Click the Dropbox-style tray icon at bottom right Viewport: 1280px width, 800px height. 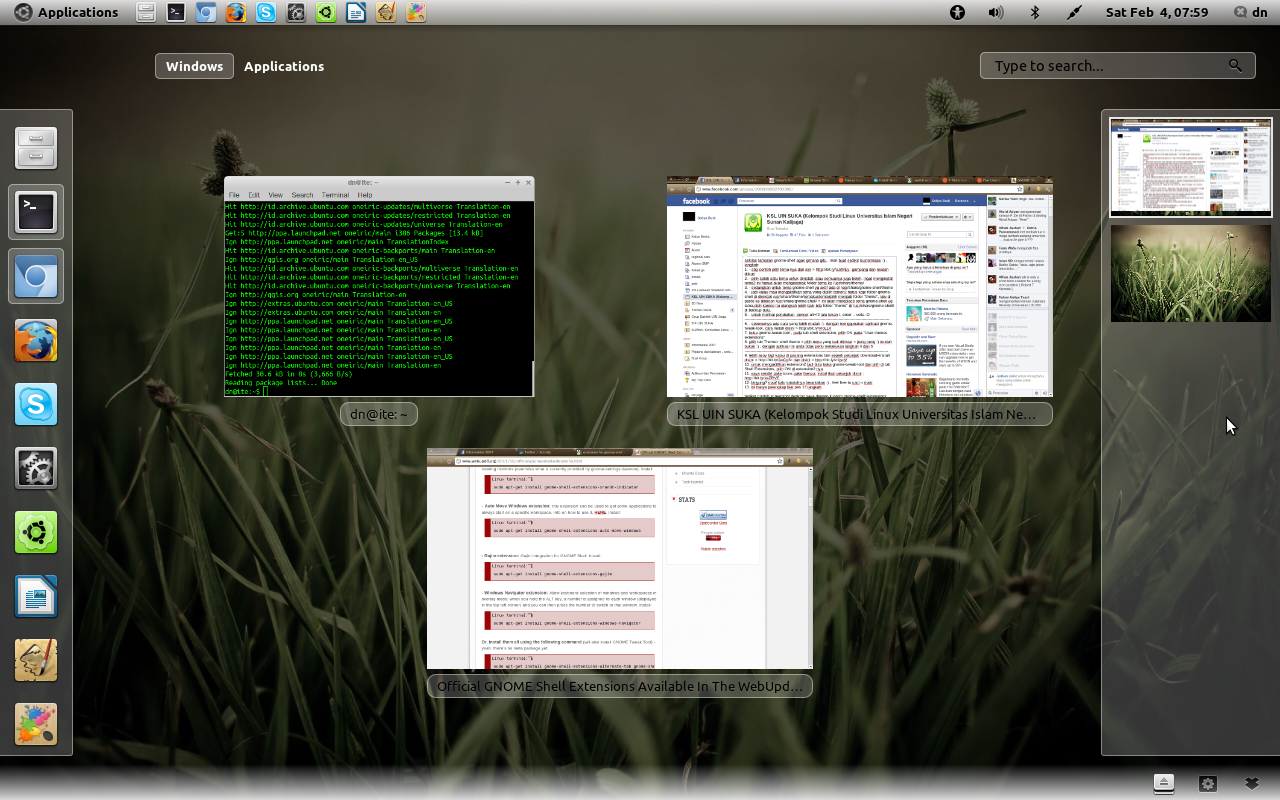1252,783
